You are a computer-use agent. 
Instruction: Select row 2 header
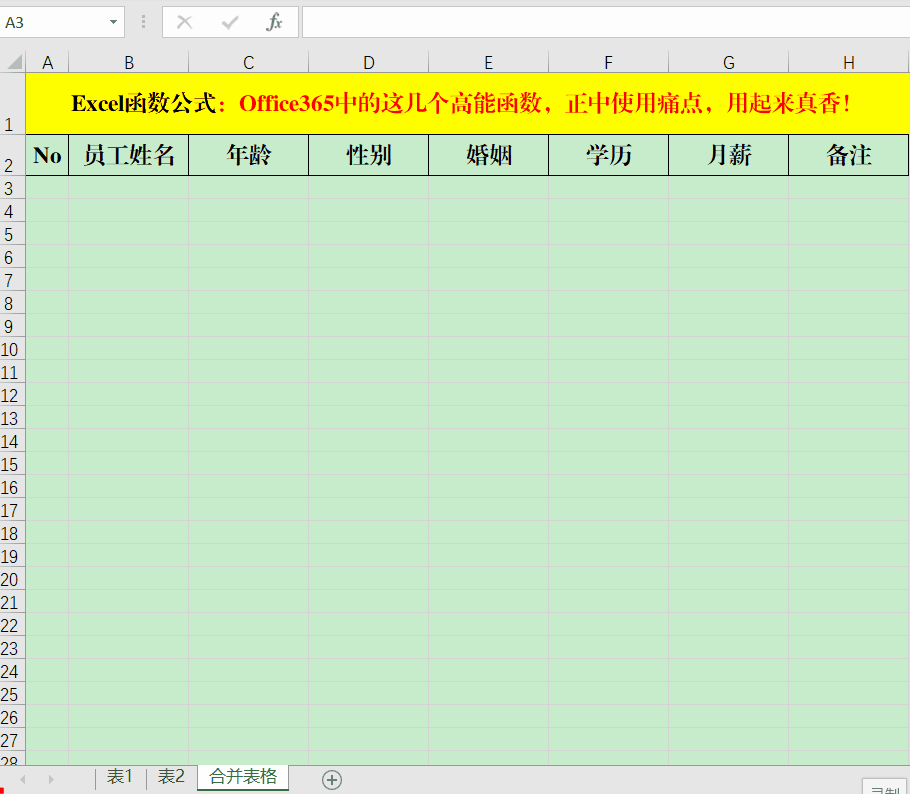pyautogui.click(x=12, y=156)
